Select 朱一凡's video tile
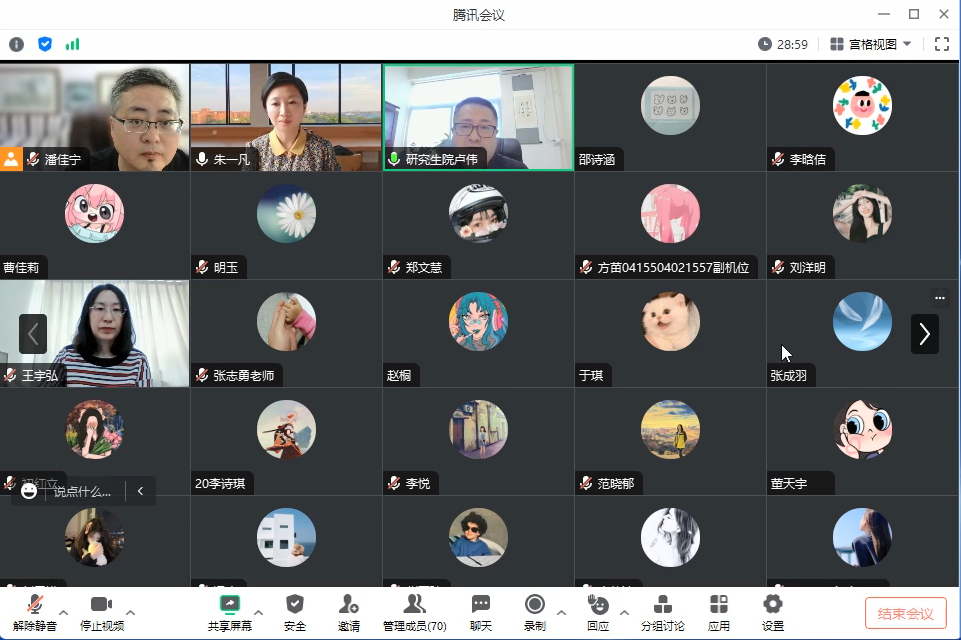Screen dimensions: 961x640 (286, 116)
